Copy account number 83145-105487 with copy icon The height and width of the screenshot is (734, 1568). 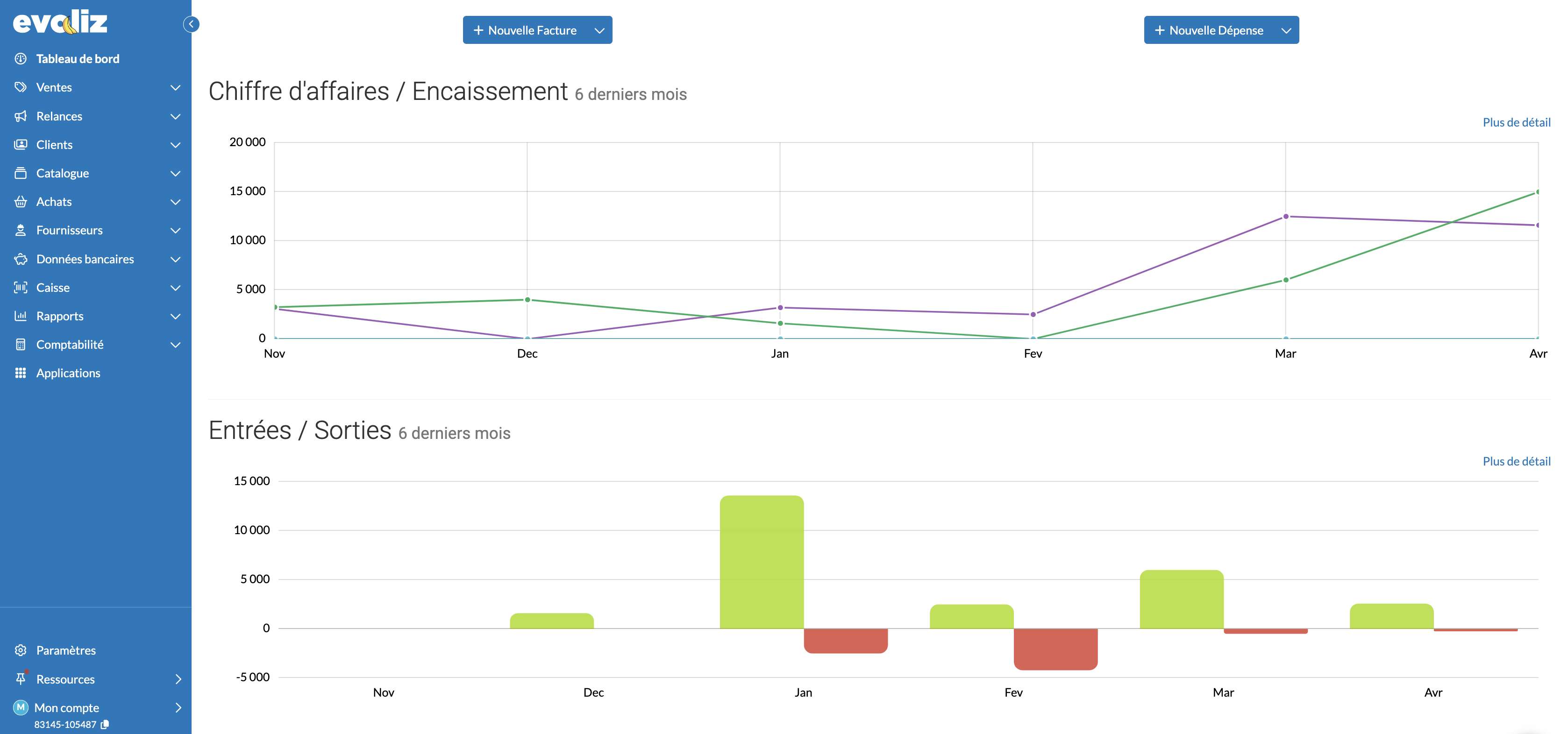pos(105,724)
